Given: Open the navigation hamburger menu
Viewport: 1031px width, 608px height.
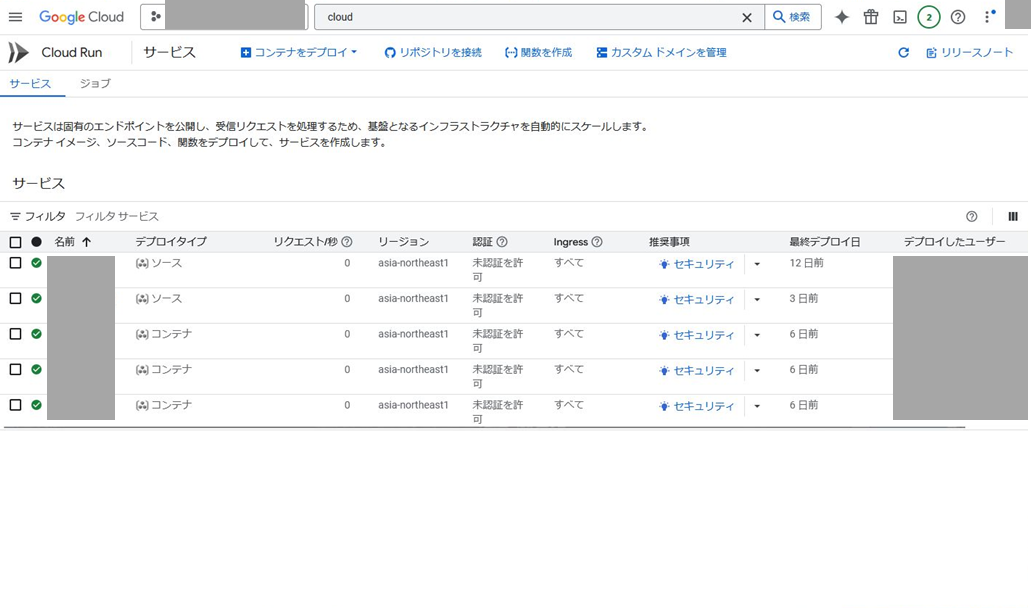Looking at the screenshot, I should click(x=15, y=16).
